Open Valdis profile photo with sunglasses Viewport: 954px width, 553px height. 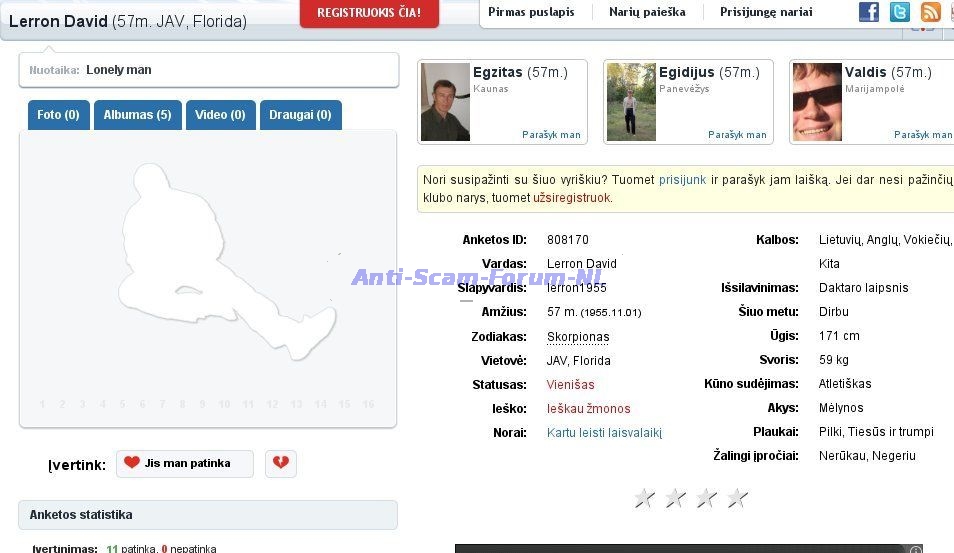point(817,102)
